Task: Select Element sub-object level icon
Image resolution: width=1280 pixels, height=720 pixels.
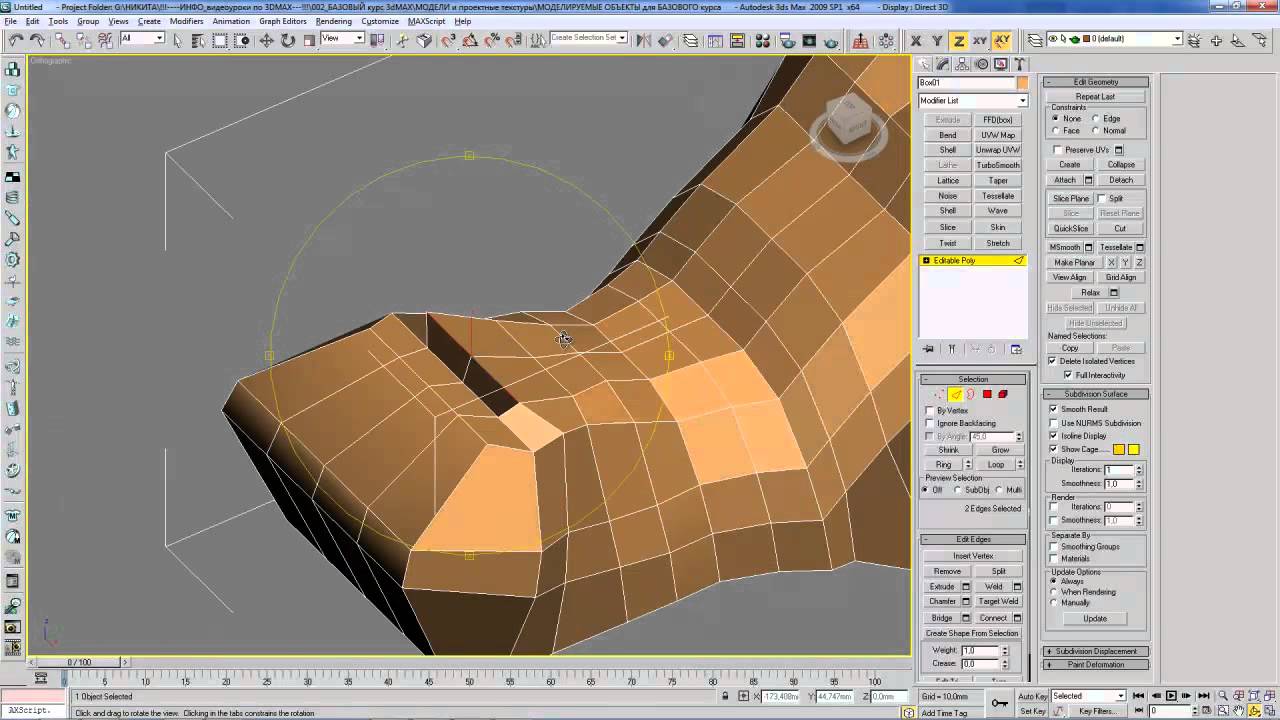Action: point(1003,395)
